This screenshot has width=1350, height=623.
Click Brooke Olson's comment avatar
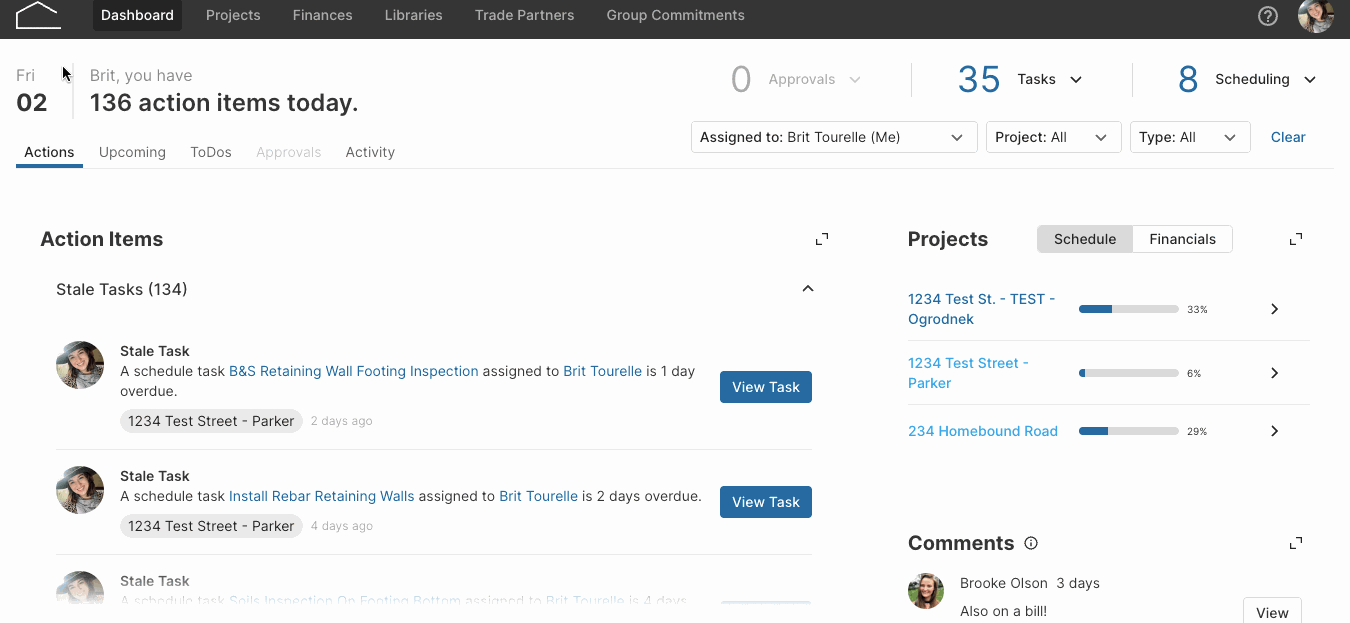(925, 591)
